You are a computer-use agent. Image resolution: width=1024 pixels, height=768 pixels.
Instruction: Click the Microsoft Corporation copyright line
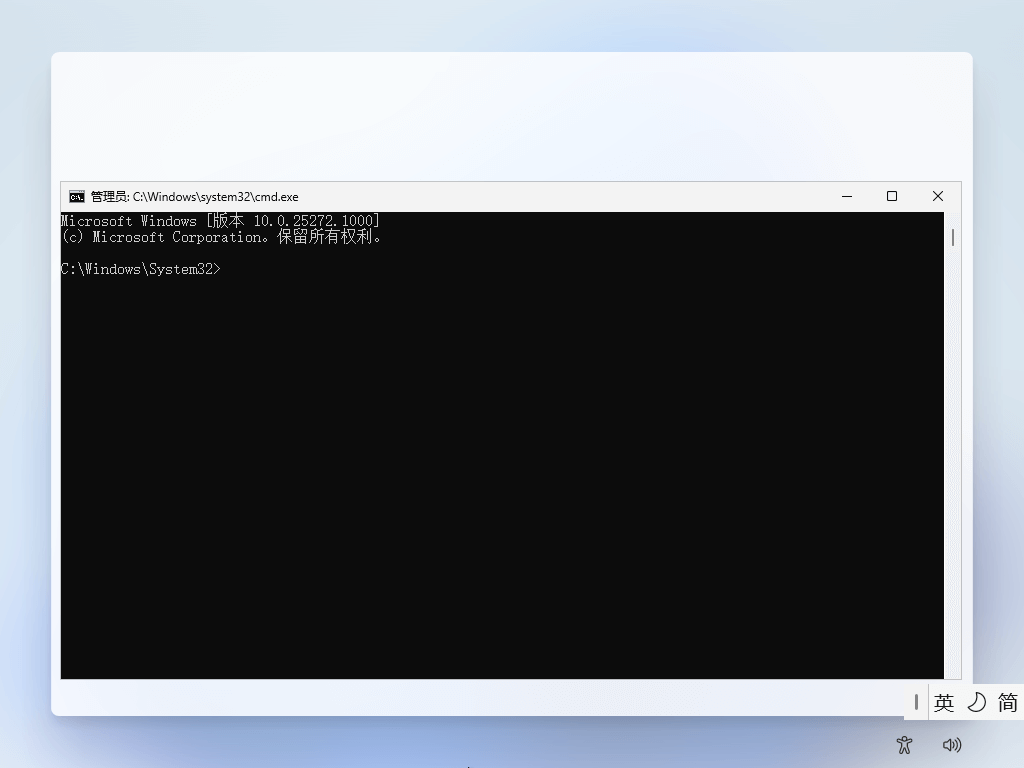pos(221,237)
